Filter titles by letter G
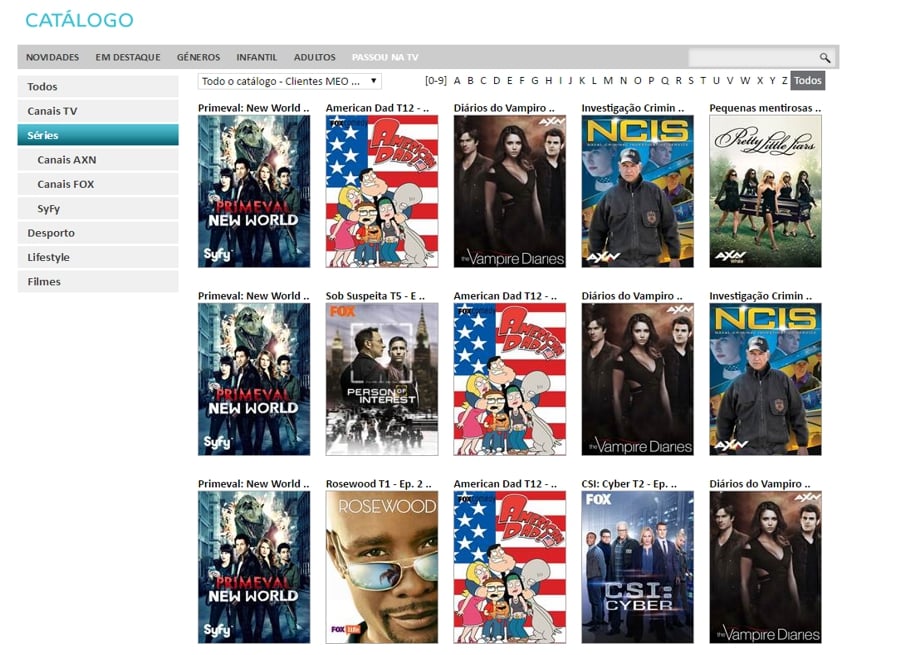Screen dimensions: 900x655 point(535,80)
